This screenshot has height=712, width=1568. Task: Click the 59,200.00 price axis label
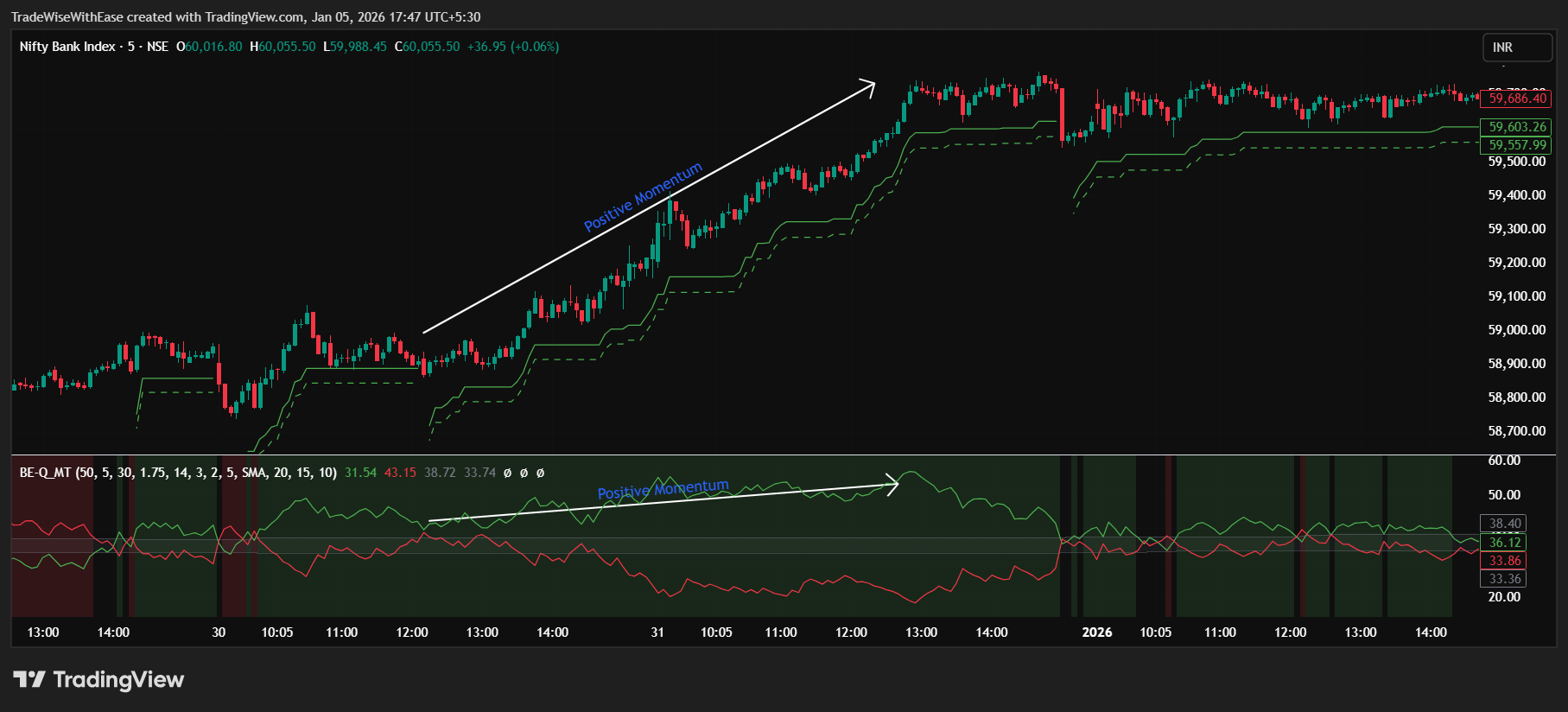(x=1517, y=263)
